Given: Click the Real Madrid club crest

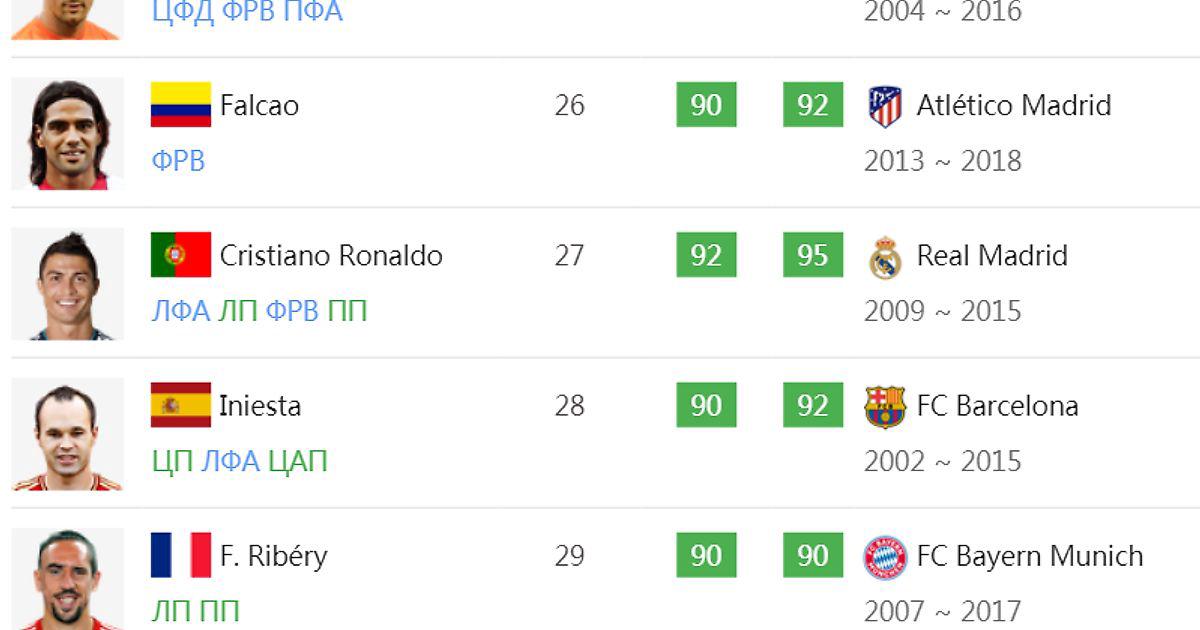Looking at the screenshot, I should 885,256.
